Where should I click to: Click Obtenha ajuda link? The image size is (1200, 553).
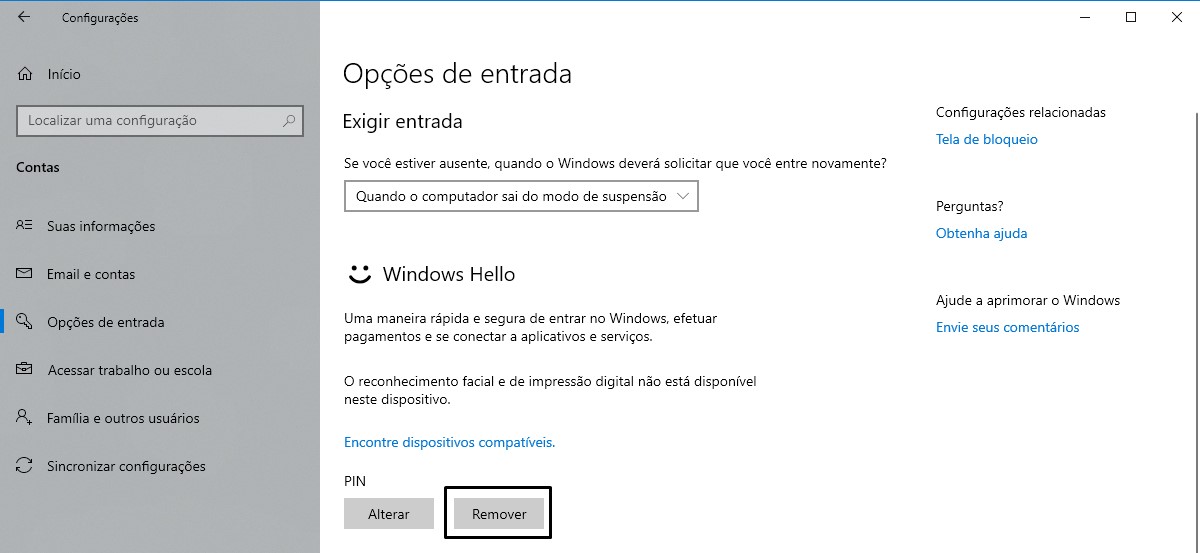(981, 234)
